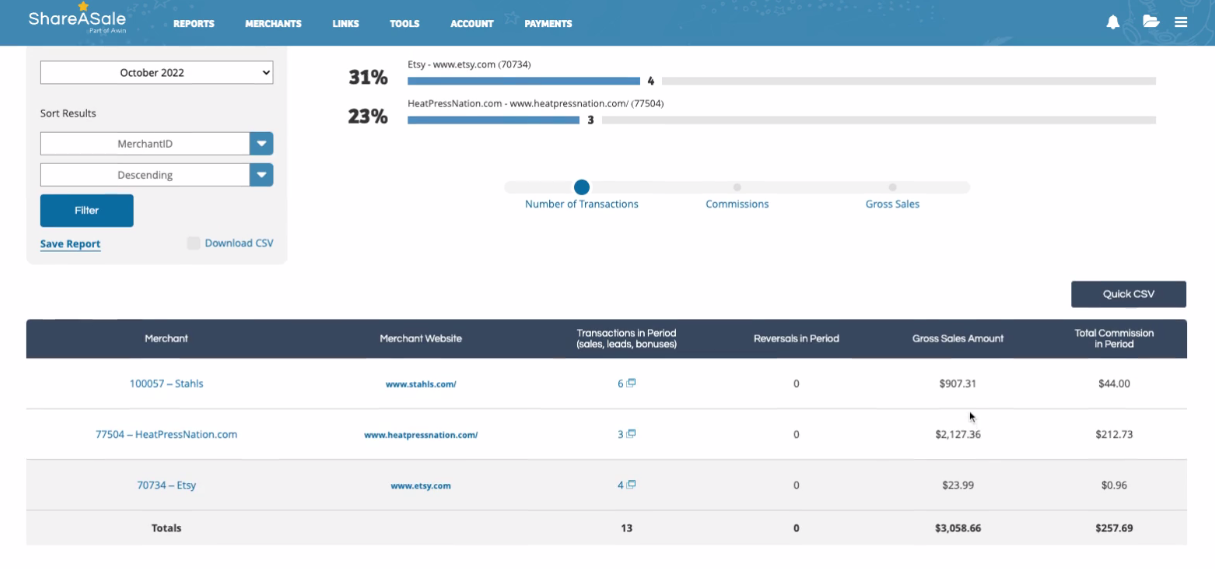Click the $907.31 gross sales cell
The image size is (1215, 569).
pos(958,383)
